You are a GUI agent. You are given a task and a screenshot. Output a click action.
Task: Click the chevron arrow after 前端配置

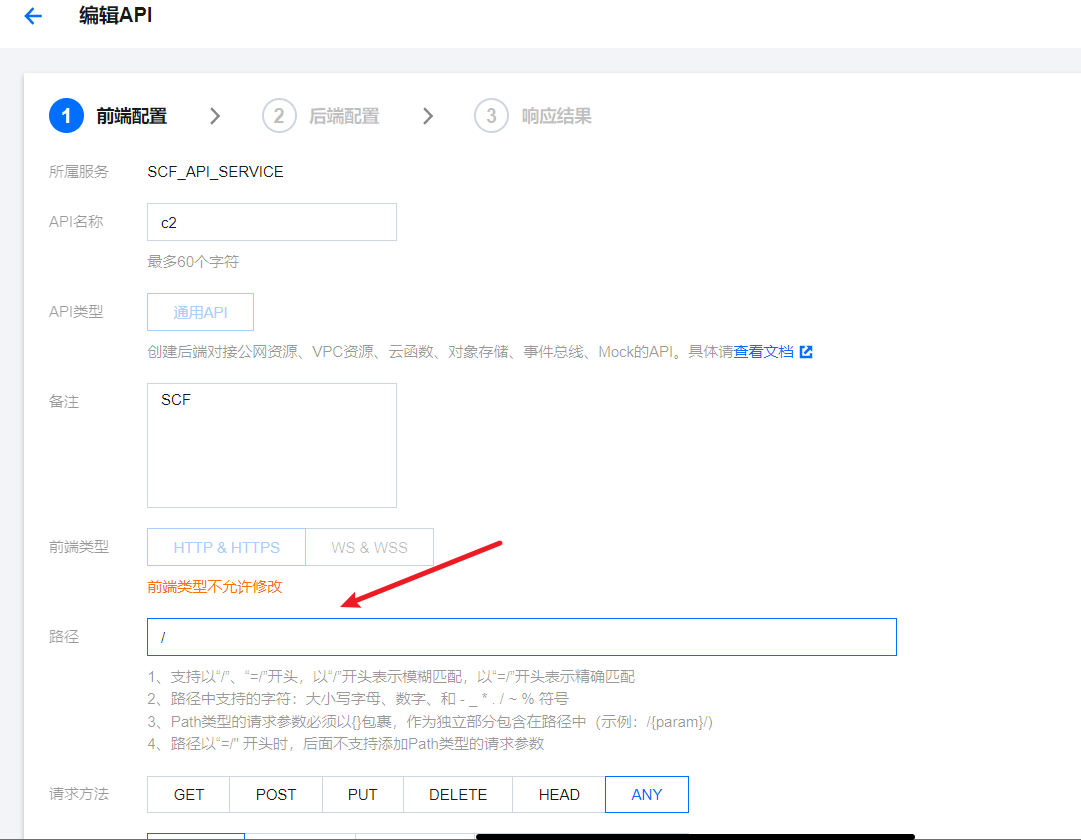(x=215, y=116)
